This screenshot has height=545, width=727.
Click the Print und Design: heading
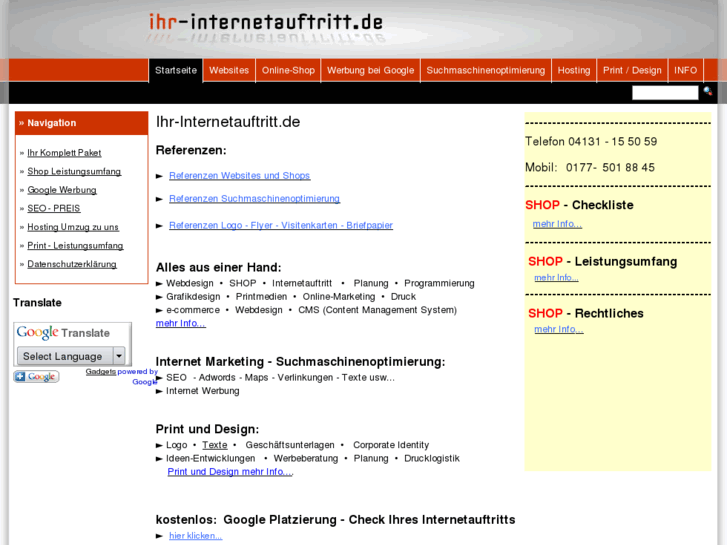point(207,429)
